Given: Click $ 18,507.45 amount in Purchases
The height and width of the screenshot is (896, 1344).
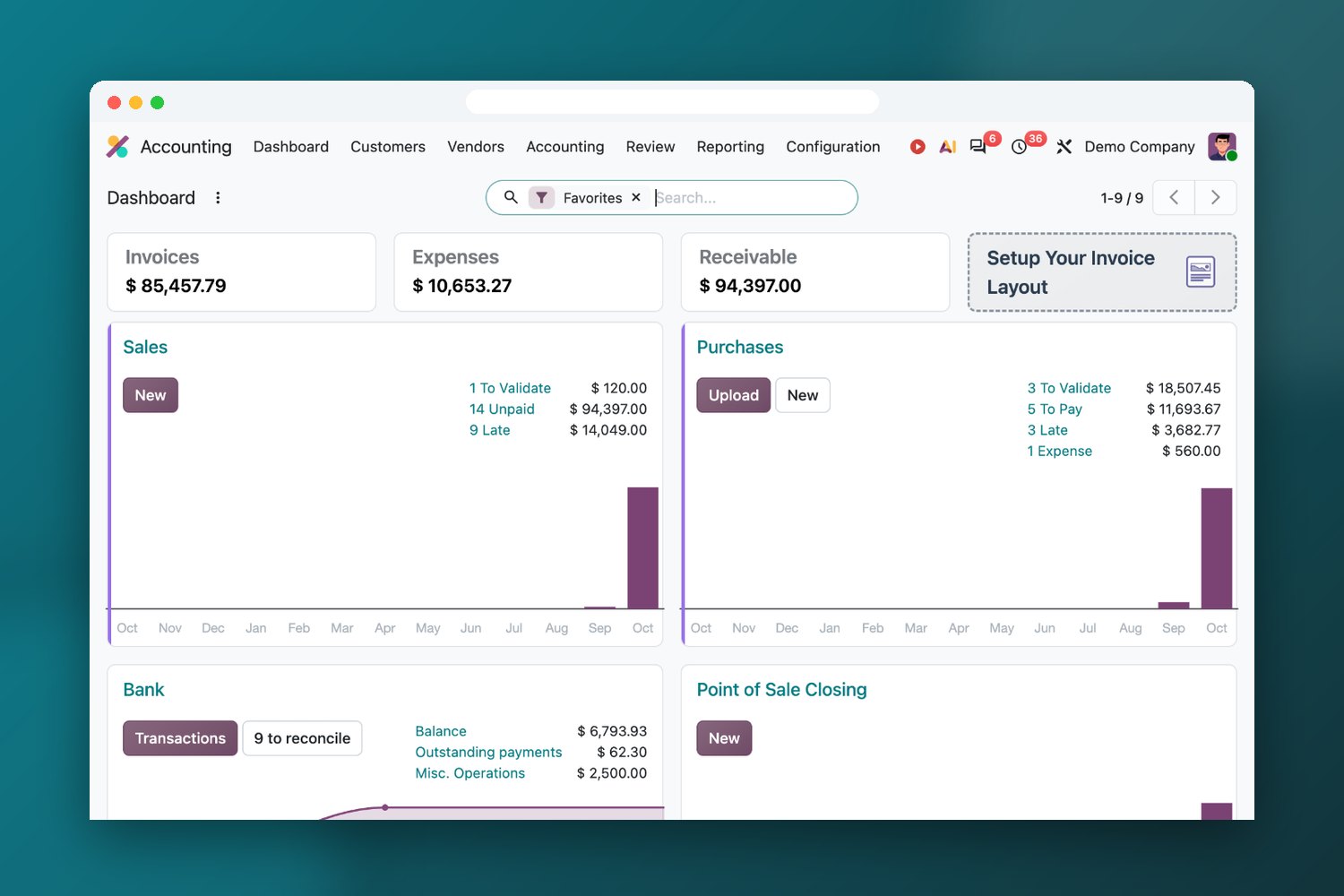Looking at the screenshot, I should 1184,388.
